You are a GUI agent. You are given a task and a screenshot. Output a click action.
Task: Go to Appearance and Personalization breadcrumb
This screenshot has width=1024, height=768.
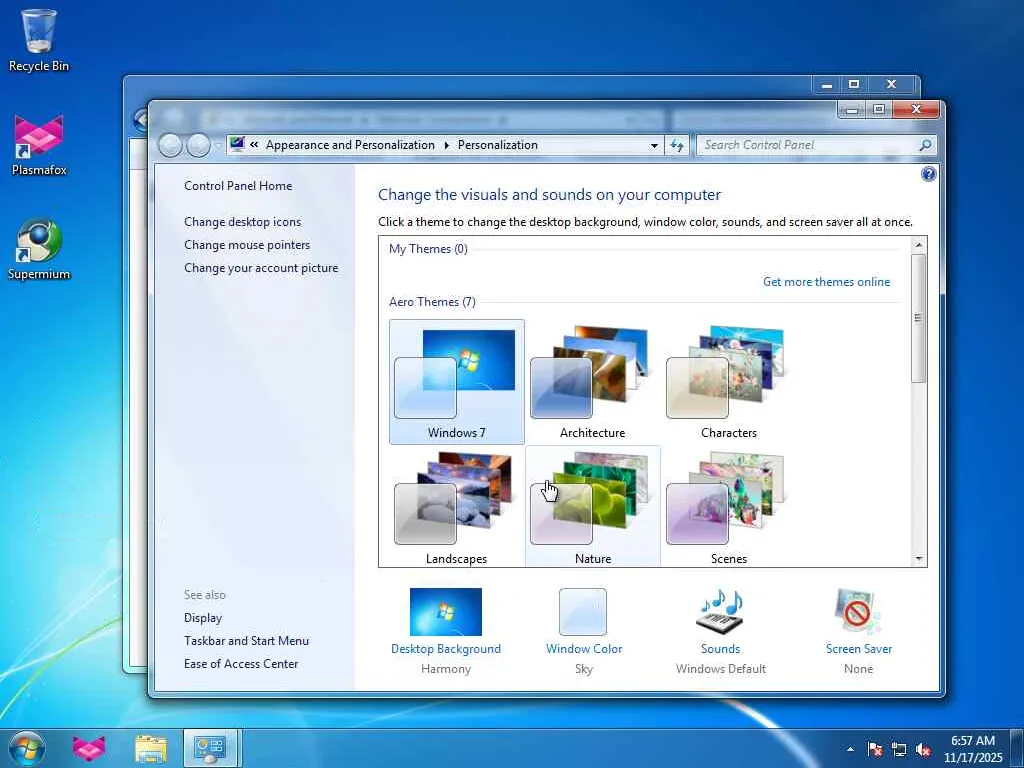point(350,145)
